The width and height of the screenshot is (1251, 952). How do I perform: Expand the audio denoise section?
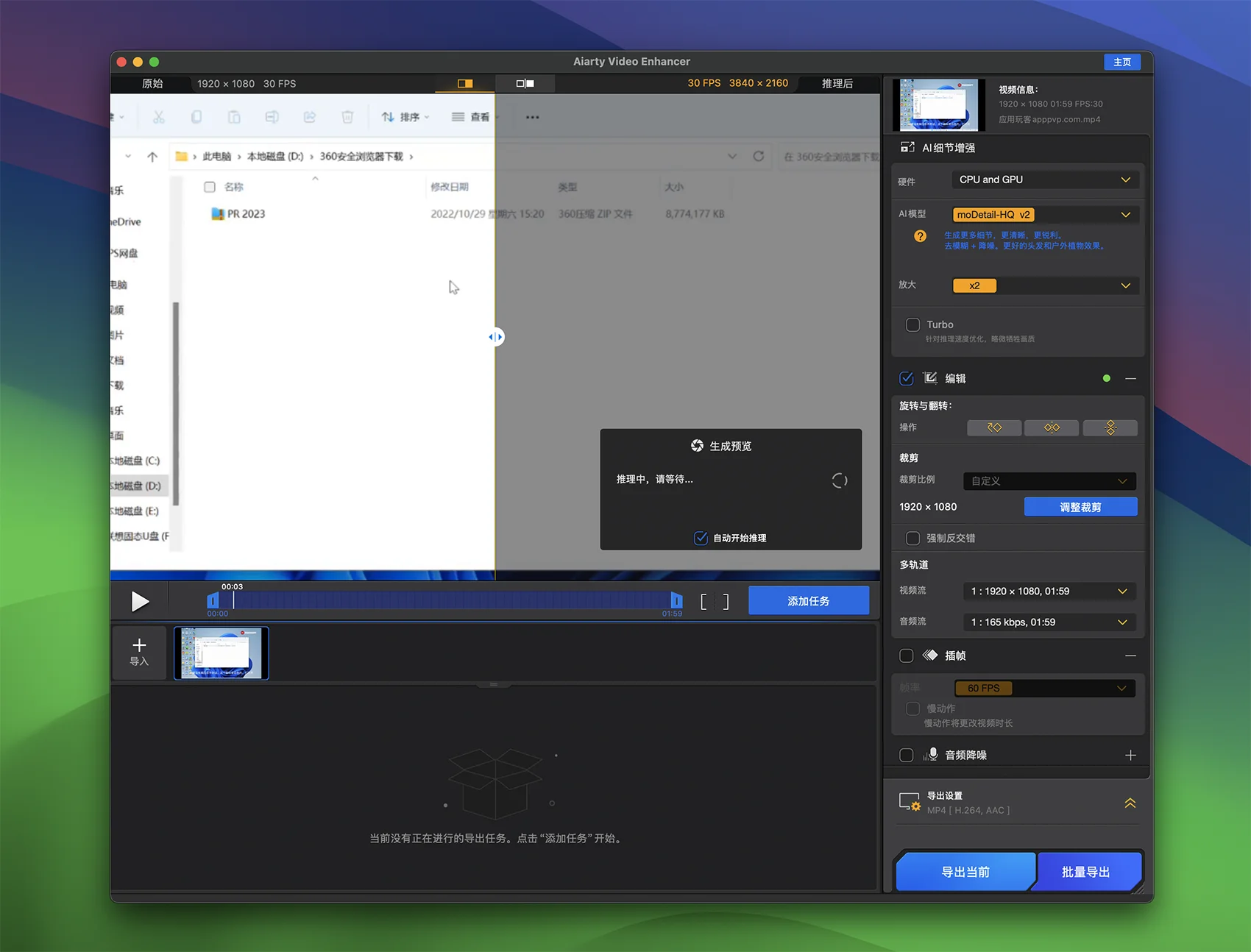click(1130, 755)
